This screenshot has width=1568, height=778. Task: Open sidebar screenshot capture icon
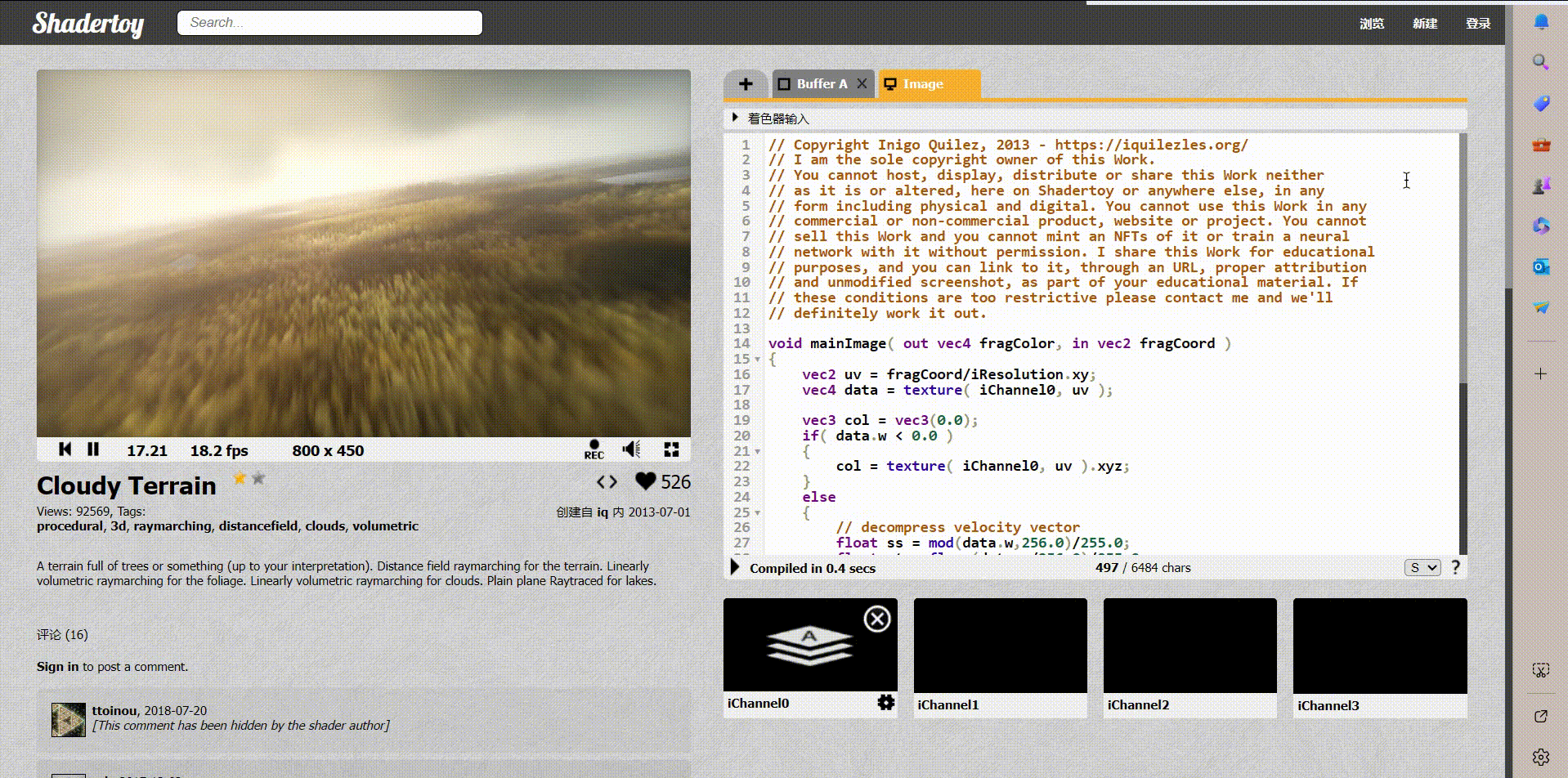coord(1541,671)
